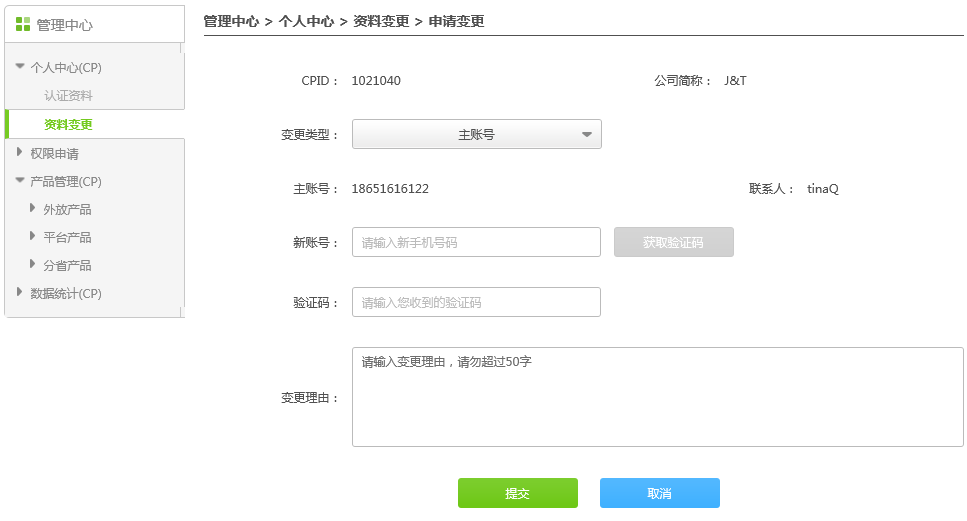Go to 资料变更 in the breadcrumb
This screenshot has width=967, height=521.
coord(381,22)
